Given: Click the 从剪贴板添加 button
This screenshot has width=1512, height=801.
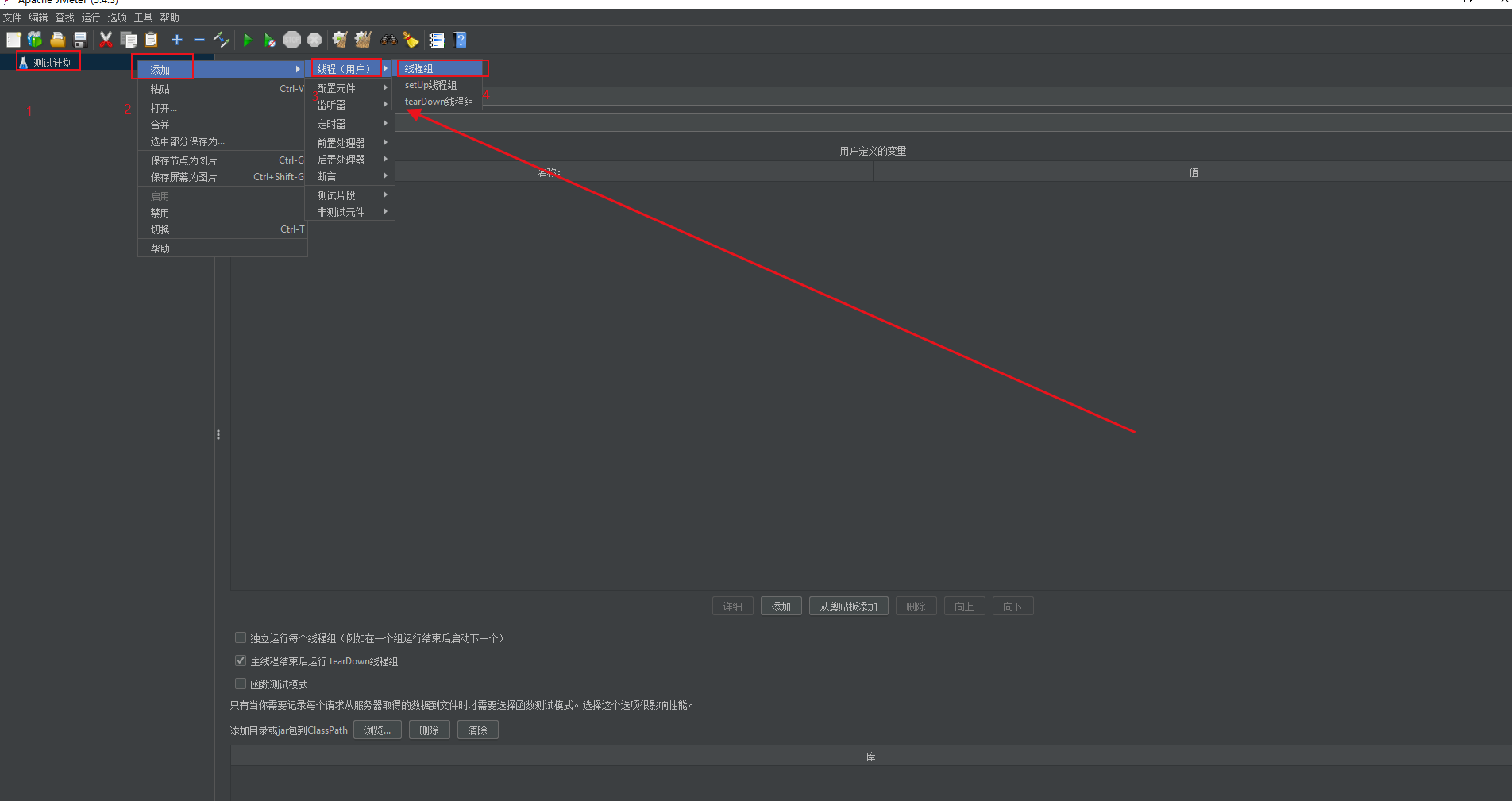Looking at the screenshot, I should click(x=849, y=607).
